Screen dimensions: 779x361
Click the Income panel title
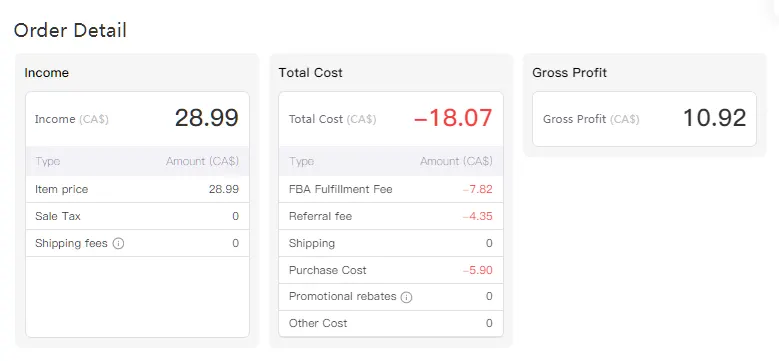coord(47,72)
